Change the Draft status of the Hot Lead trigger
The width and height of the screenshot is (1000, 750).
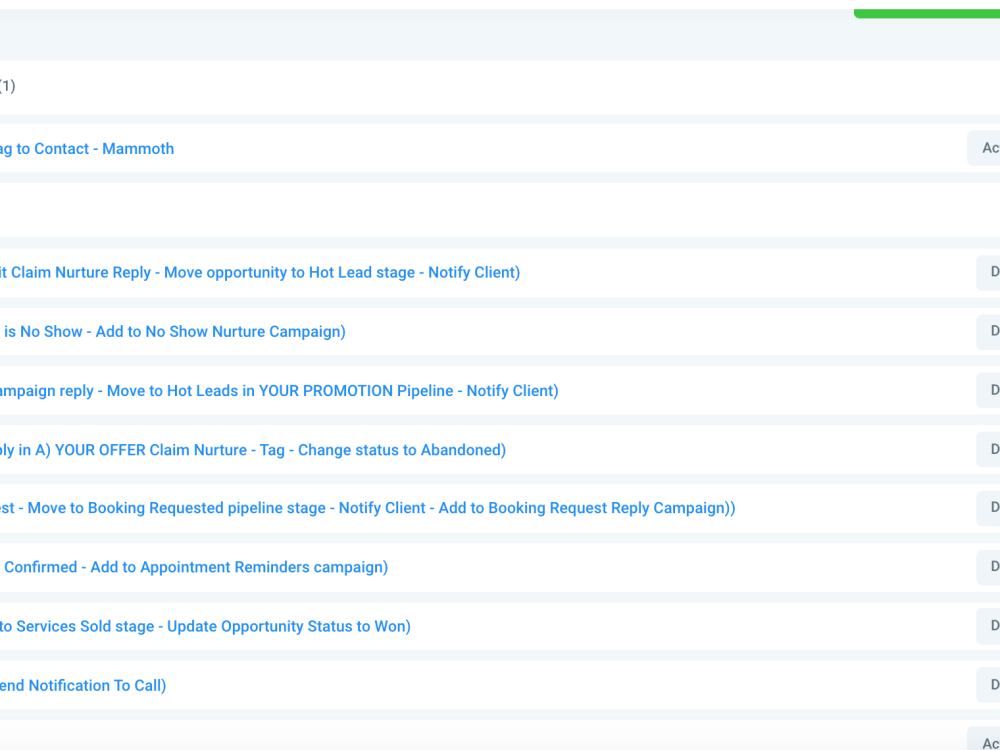coord(990,272)
